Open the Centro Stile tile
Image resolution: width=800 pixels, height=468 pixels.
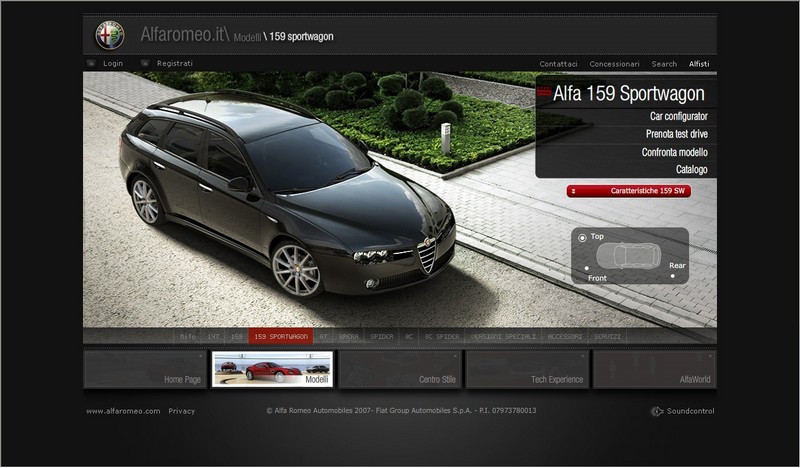[x=400, y=369]
